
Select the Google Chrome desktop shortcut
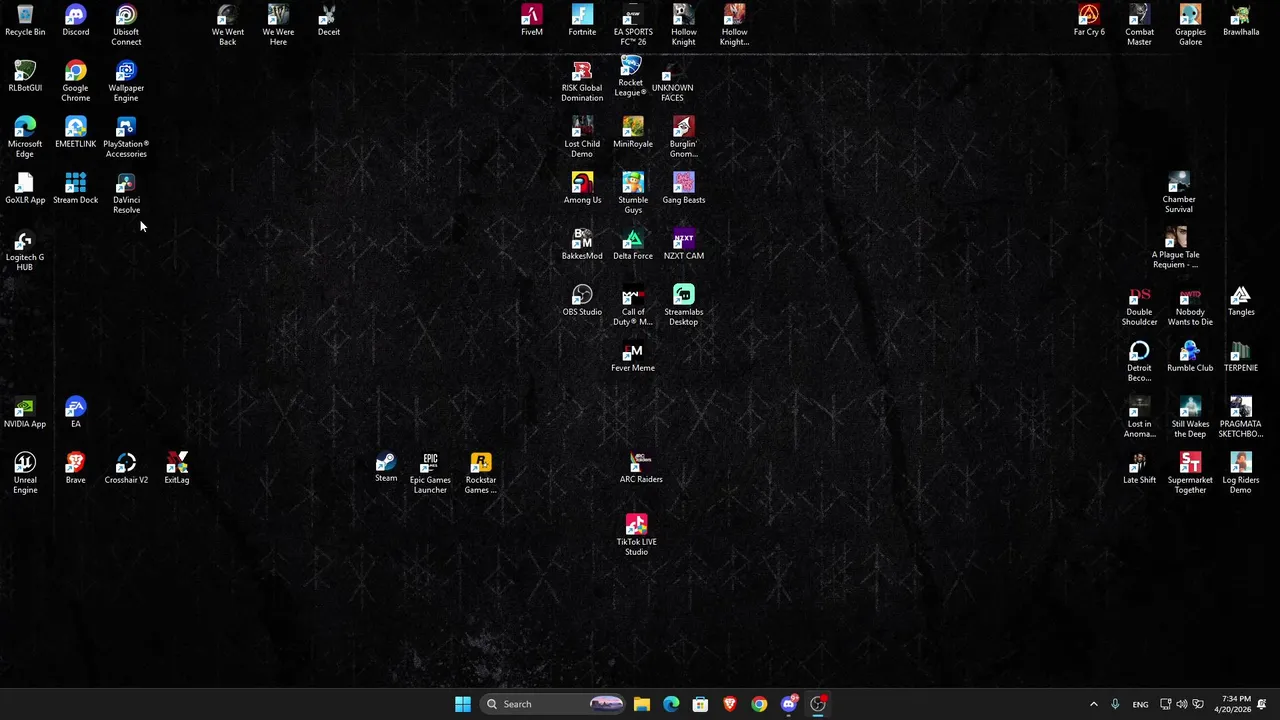click(75, 81)
